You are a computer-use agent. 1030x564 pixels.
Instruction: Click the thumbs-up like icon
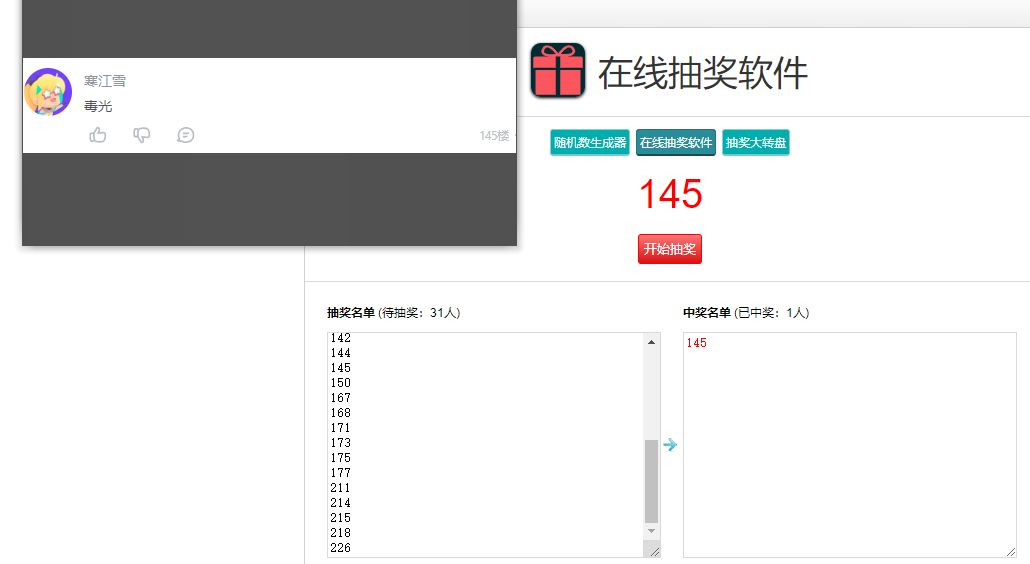[x=98, y=135]
